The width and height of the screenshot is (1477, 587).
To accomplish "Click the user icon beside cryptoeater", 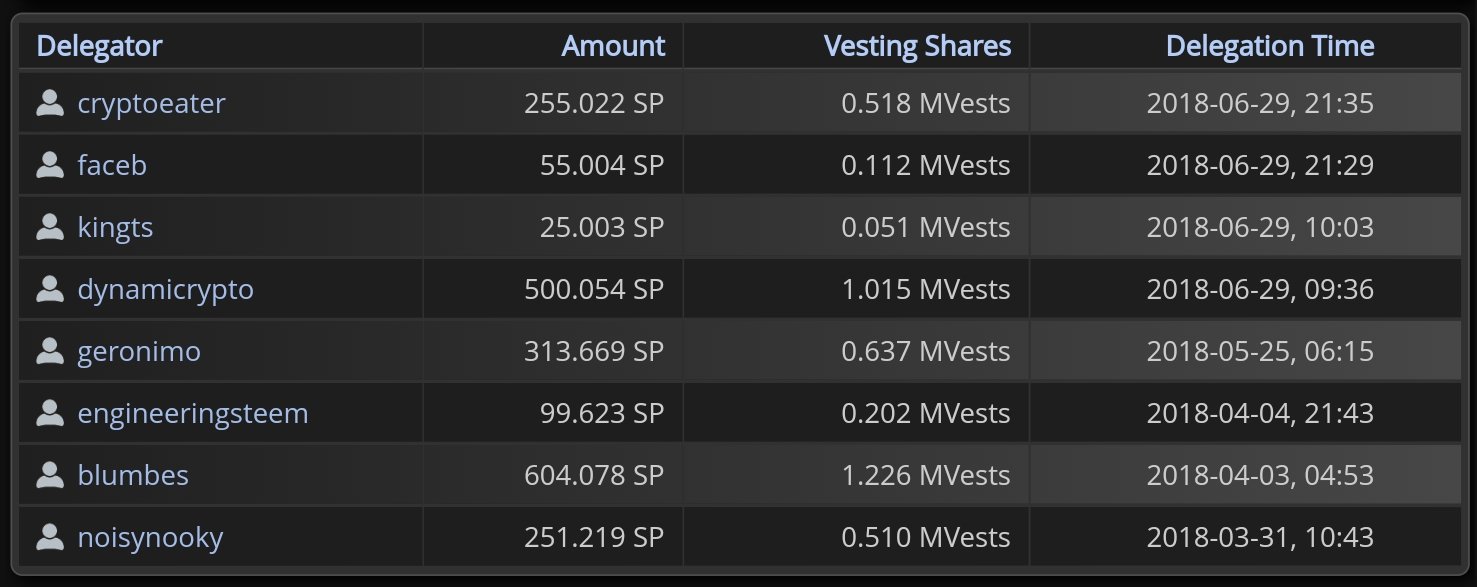I will 50,103.
